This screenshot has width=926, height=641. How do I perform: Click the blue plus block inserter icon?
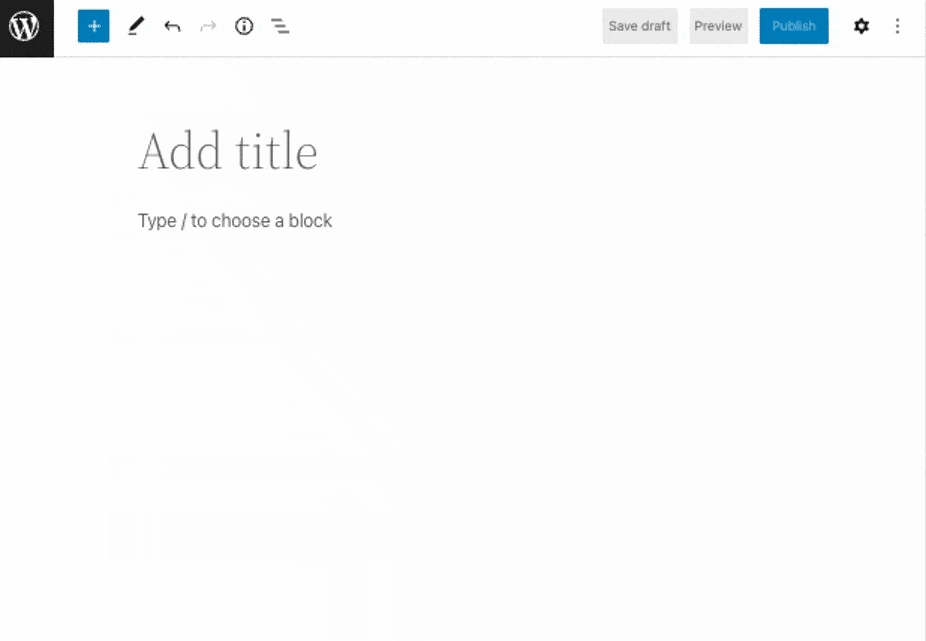pyautogui.click(x=93, y=27)
